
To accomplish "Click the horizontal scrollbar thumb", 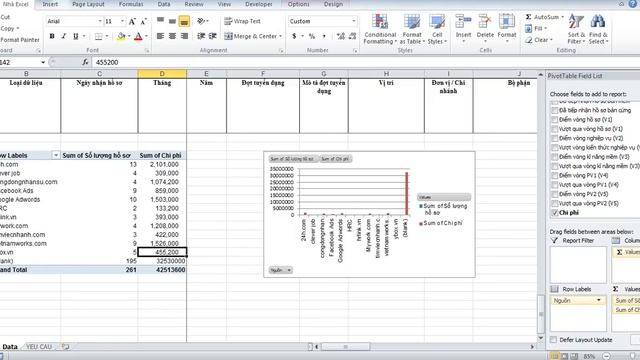I will click(345, 347).
